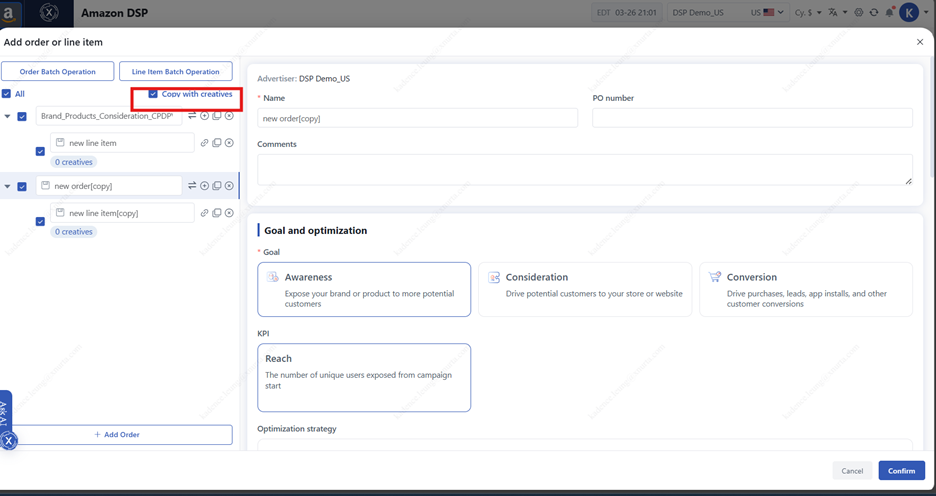Select the Consideration goal card

coord(585,289)
